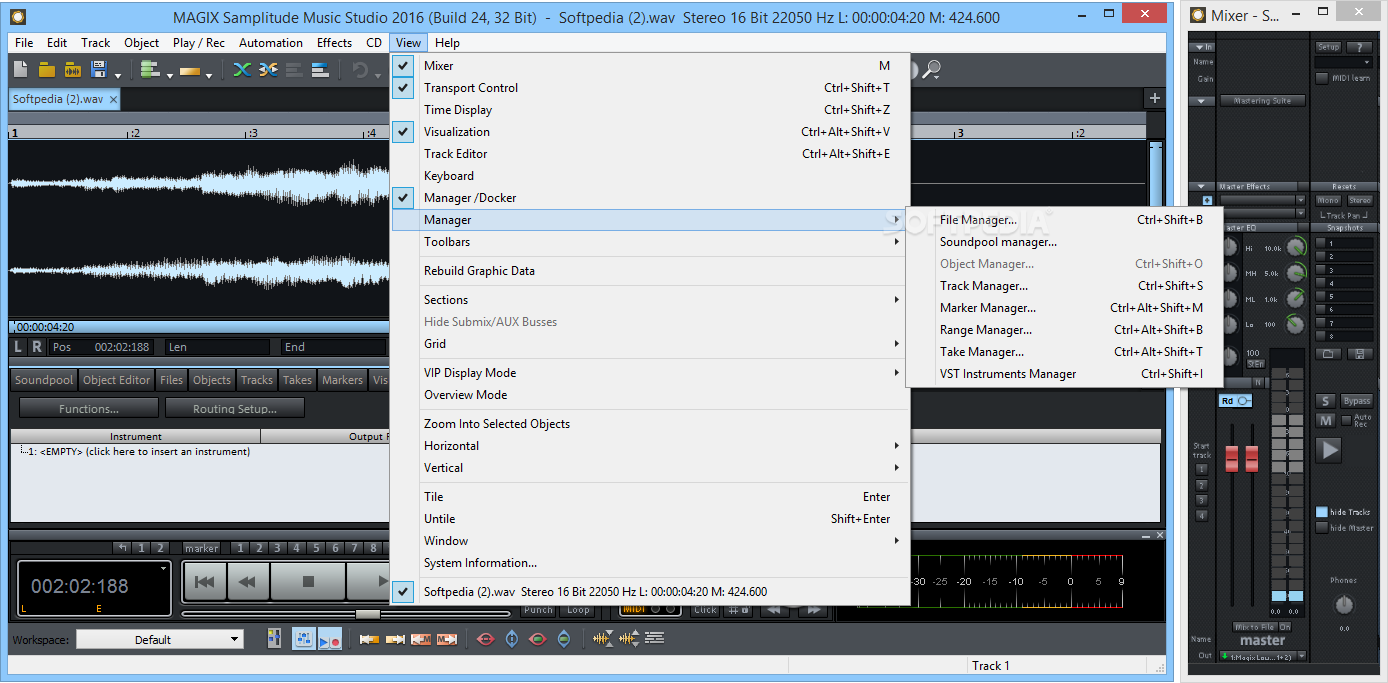Click the crossfade editor icon with arrows
This screenshot has height=683, width=1388.
(x=268, y=70)
